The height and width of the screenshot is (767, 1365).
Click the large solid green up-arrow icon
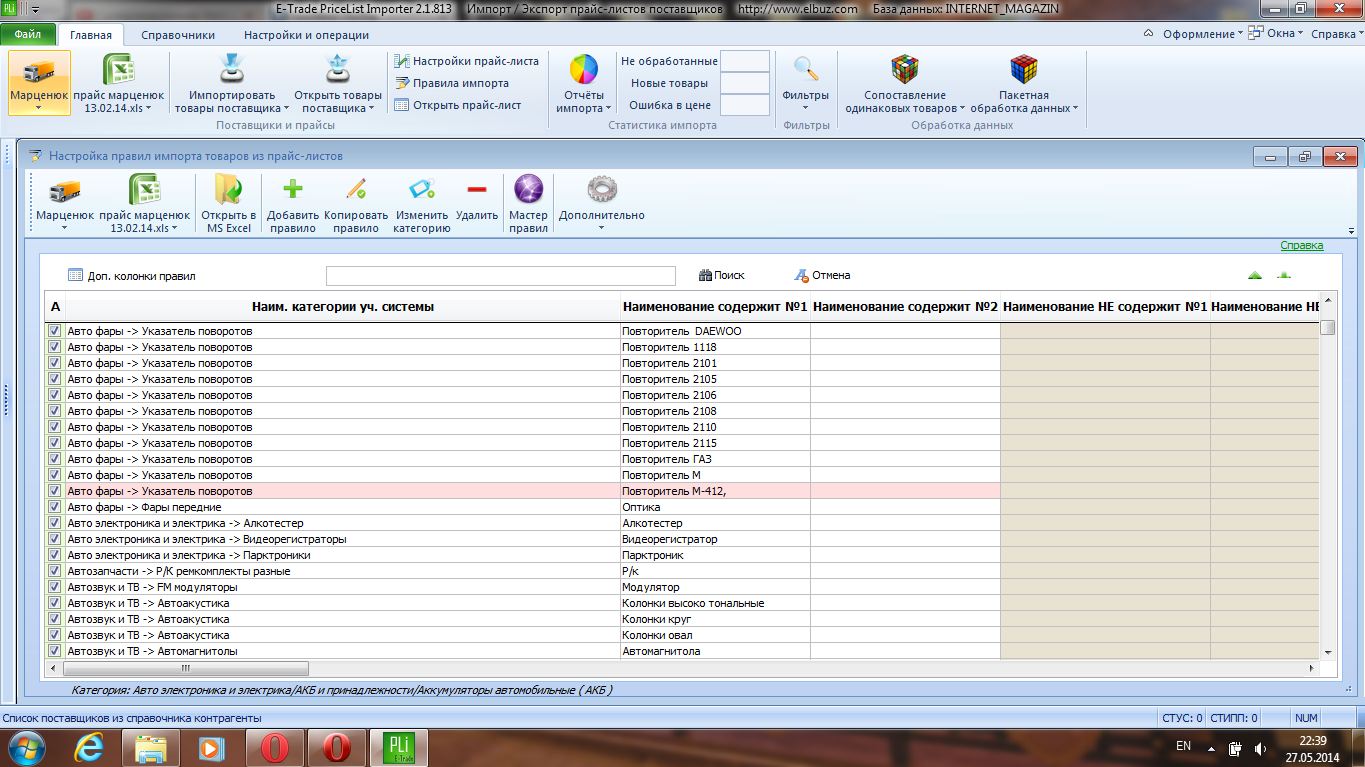pyautogui.click(x=1254, y=276)
